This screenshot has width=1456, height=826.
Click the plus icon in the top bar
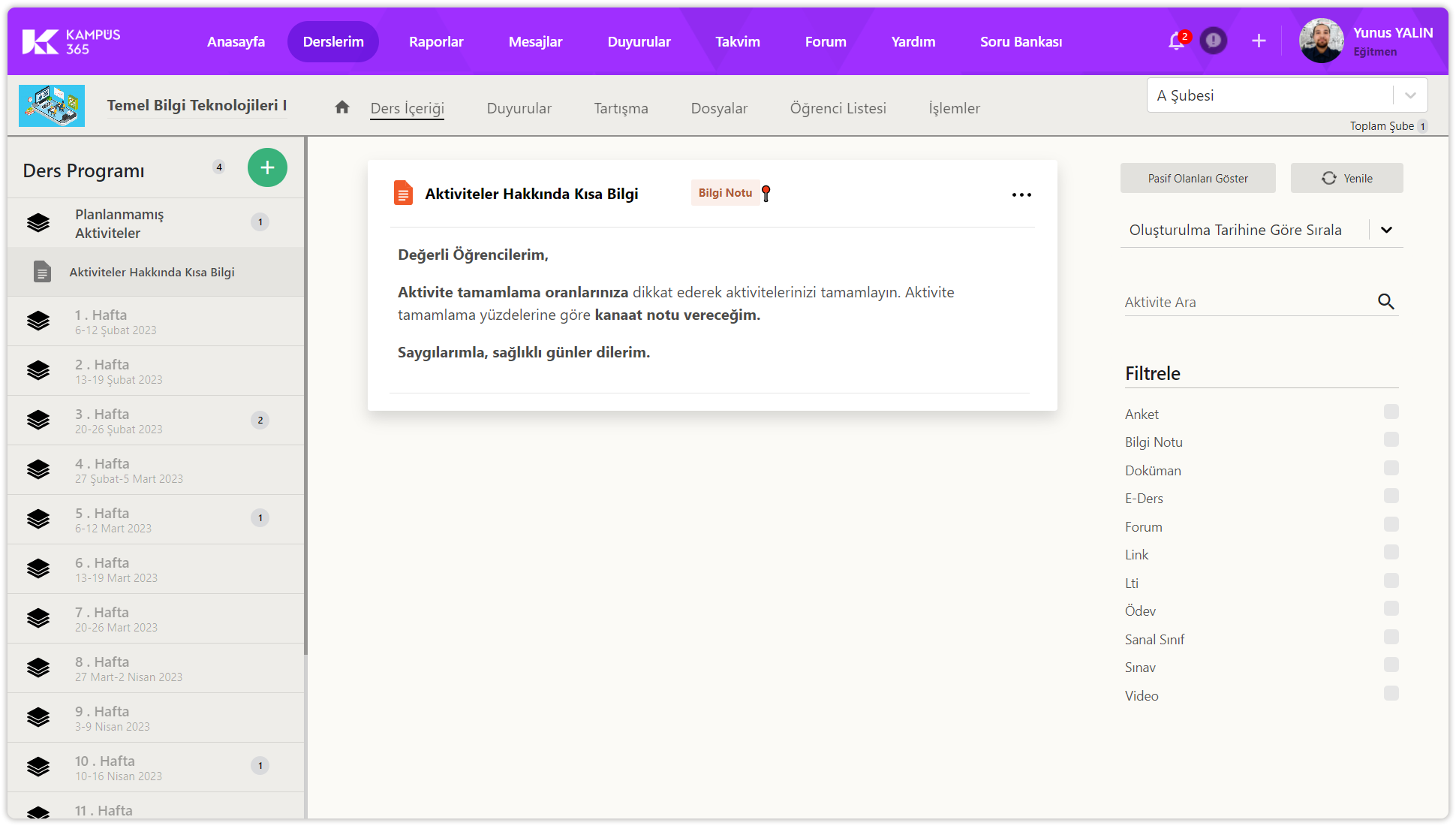pos(1259,41)
